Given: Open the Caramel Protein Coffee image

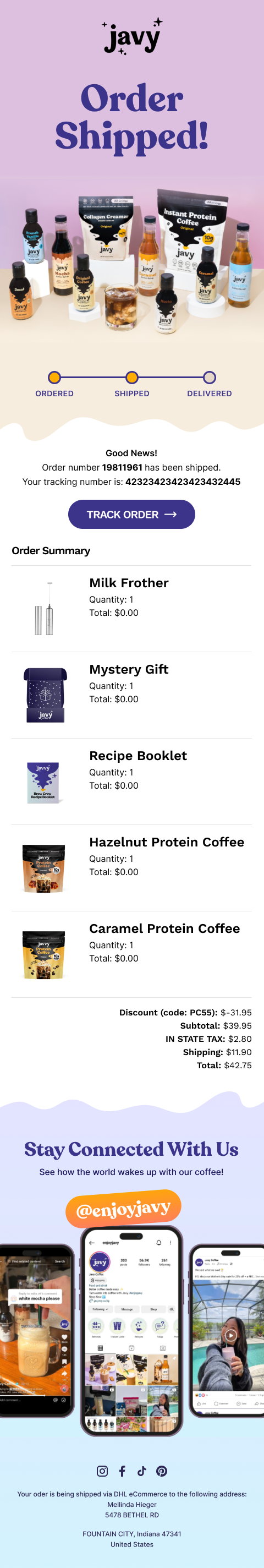Looking at the screenshot, I should click(x=43, y=954).
